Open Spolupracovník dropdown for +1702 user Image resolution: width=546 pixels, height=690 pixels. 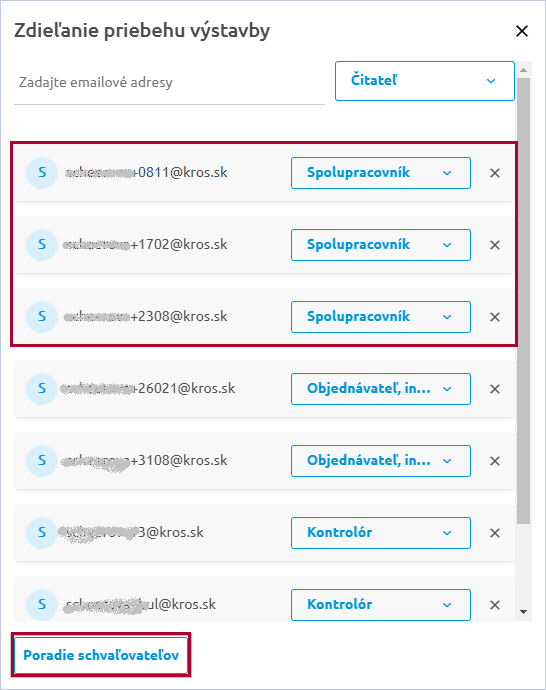(x=381, y=245)
